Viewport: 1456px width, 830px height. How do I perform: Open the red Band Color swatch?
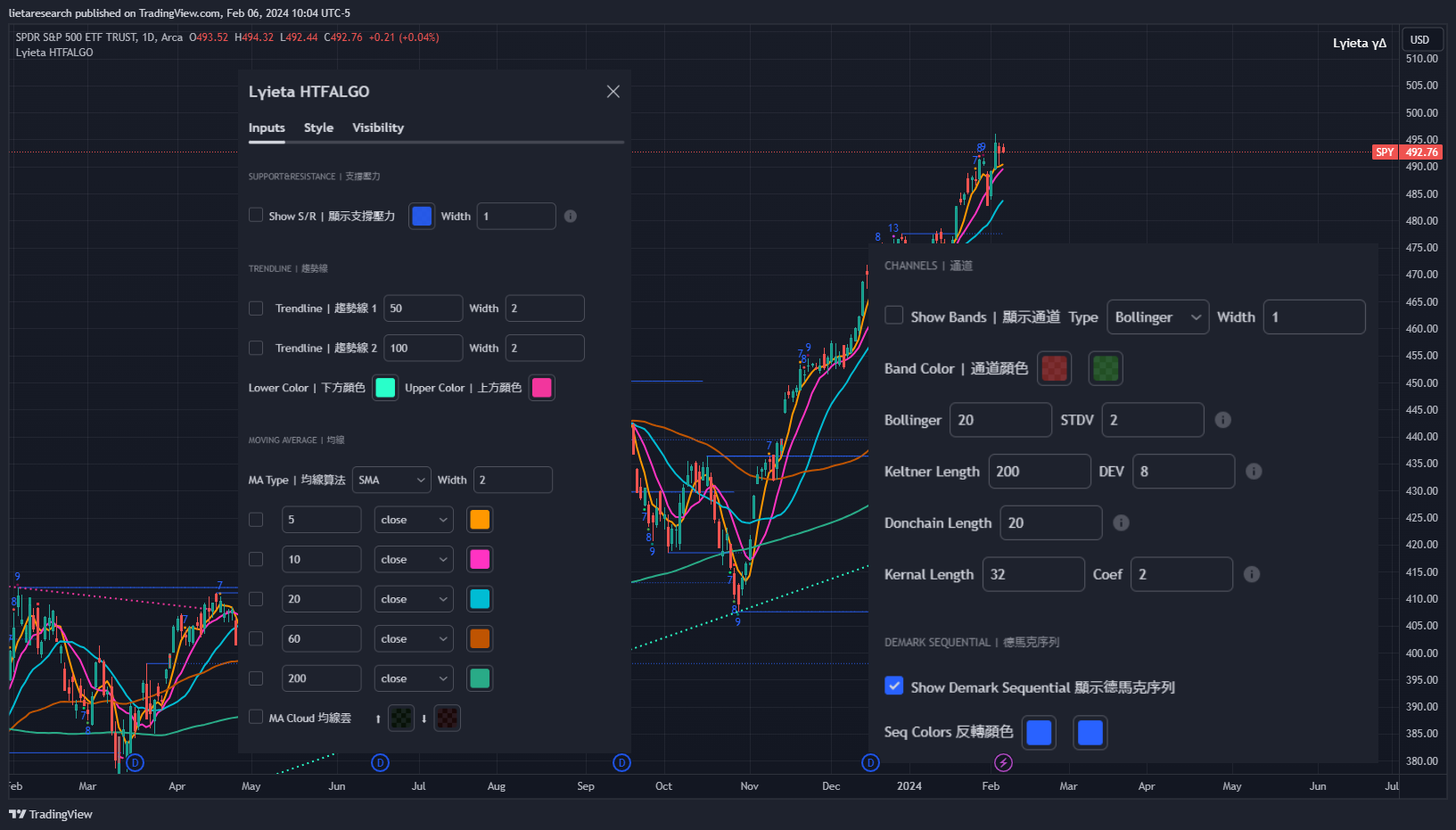click(x=1055, y=368)
